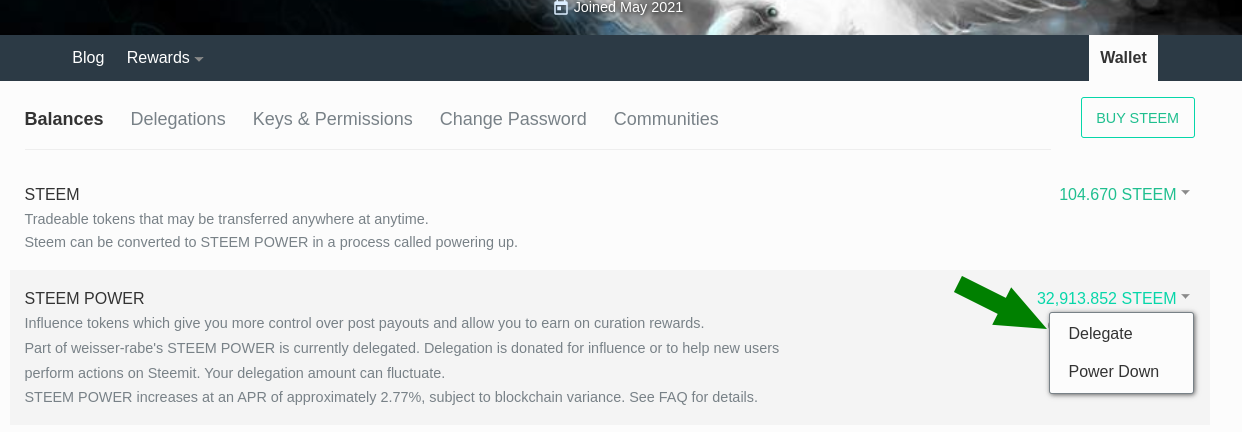Select the Balances tab

(64, 119)
